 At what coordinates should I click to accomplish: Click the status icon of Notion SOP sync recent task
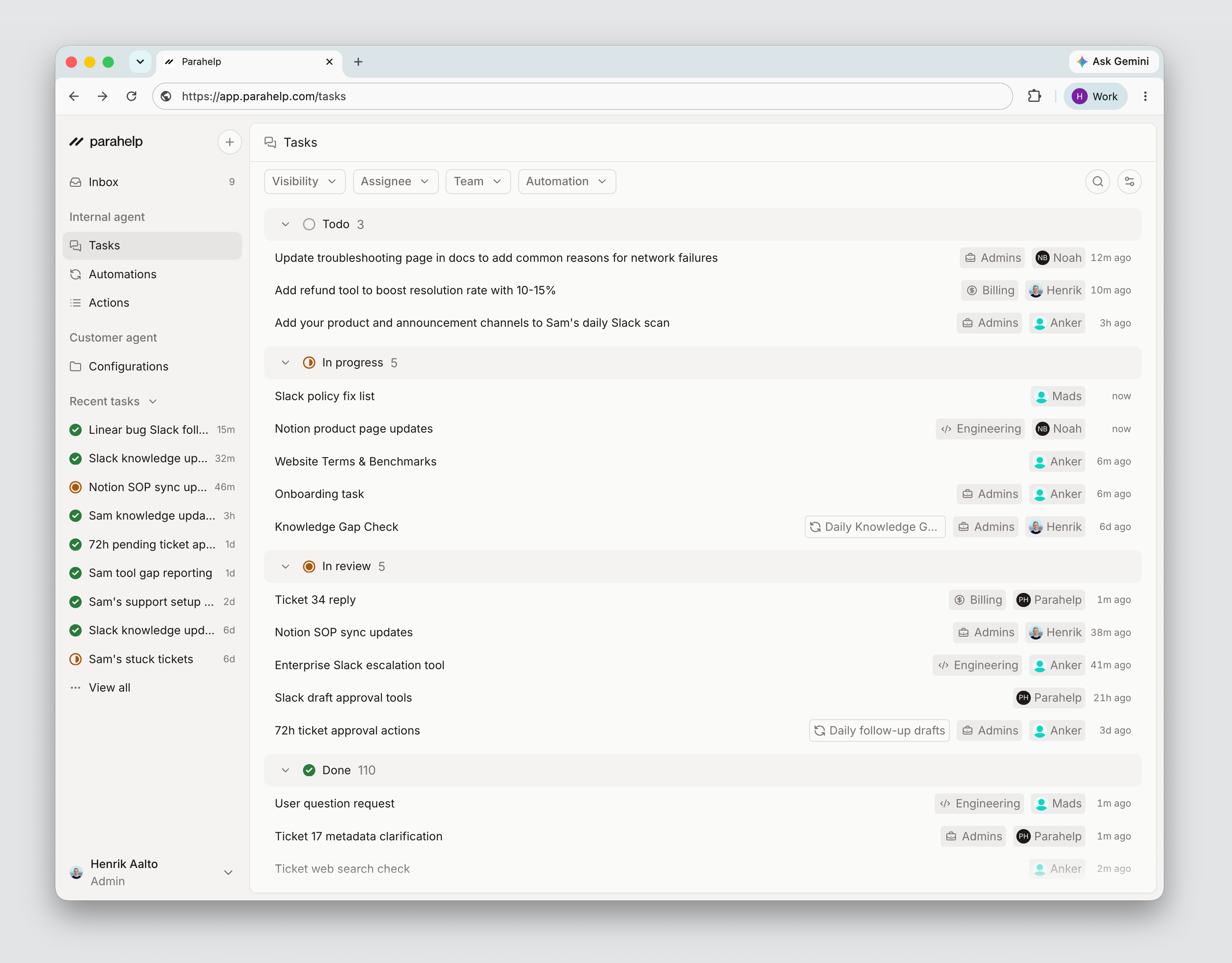tap(76, 488)
